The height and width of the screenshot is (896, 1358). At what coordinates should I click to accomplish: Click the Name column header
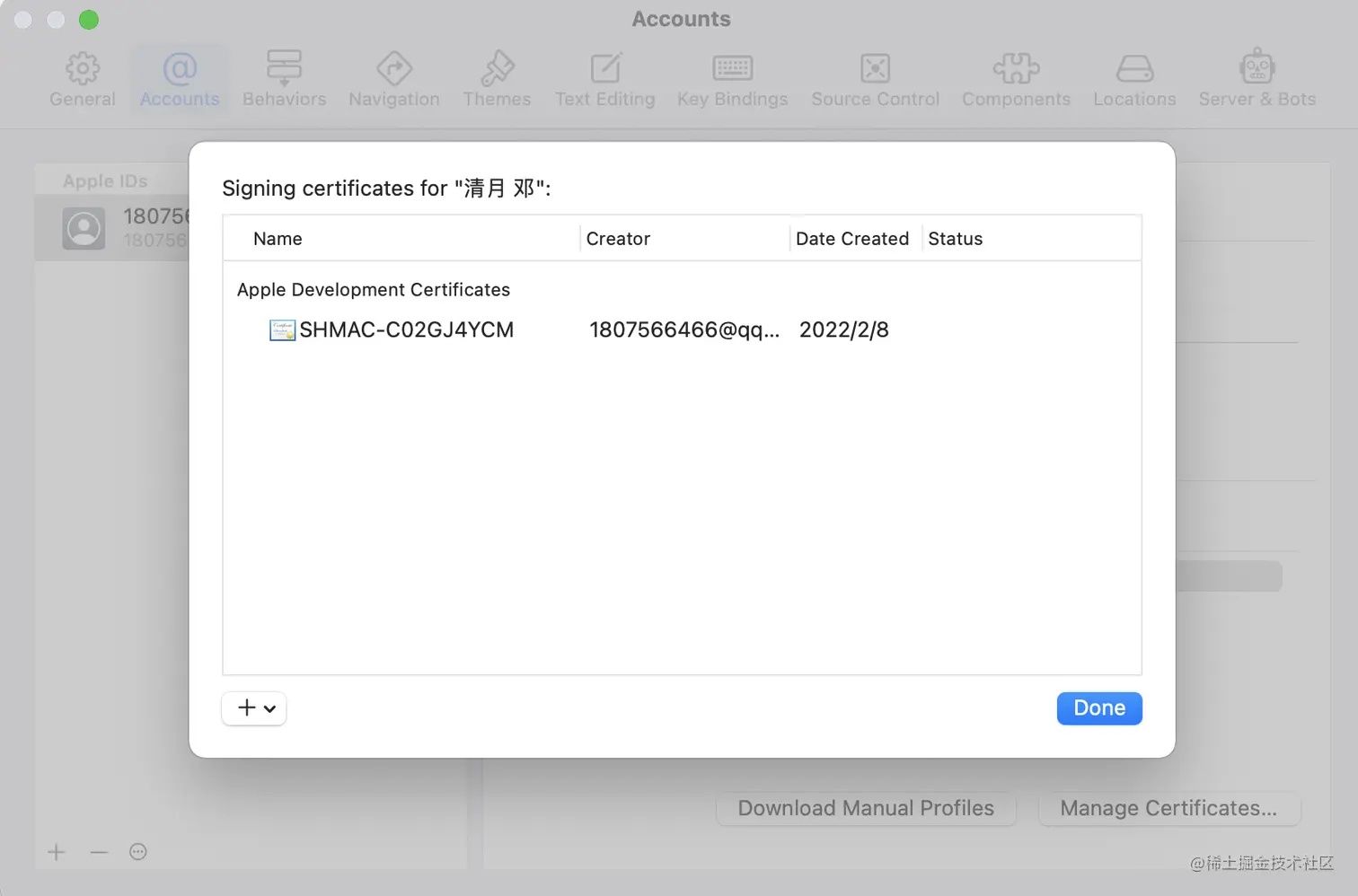pyautogui.click(x=278, y=239)
